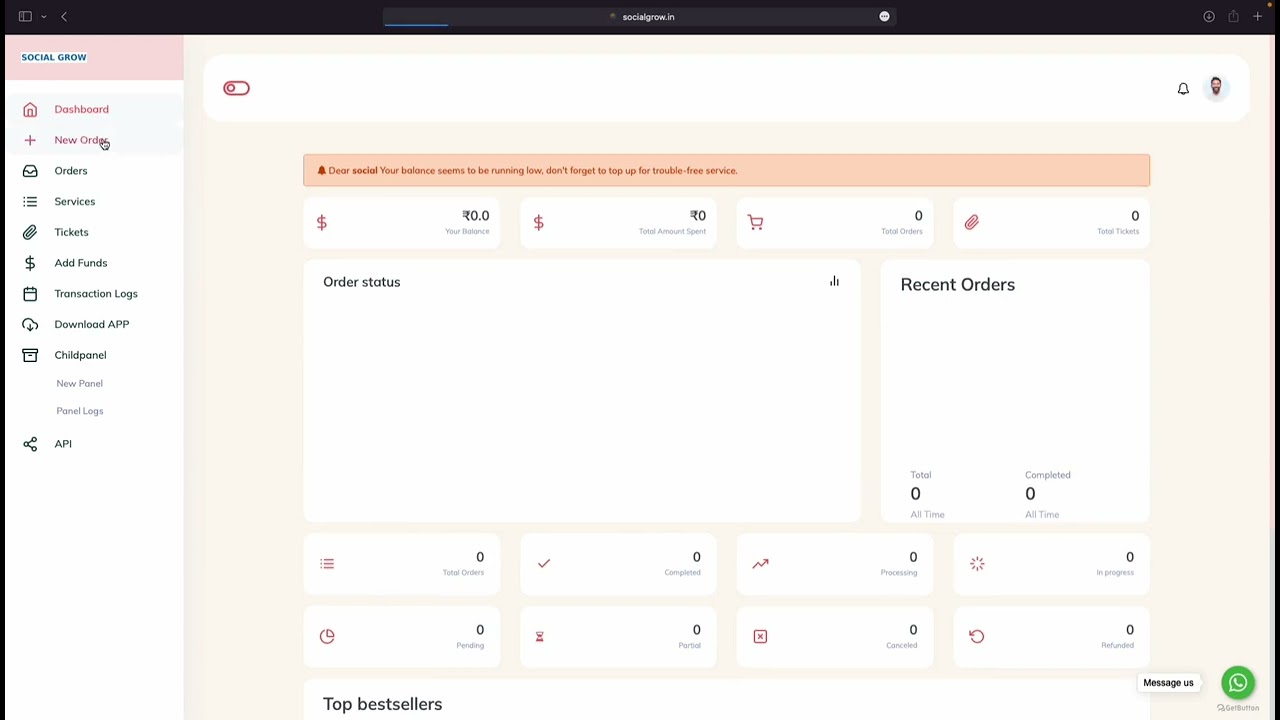Click the bar chart icon in Order status
This screenshot has width=1280, height=720.
click(x=834, y=281)
